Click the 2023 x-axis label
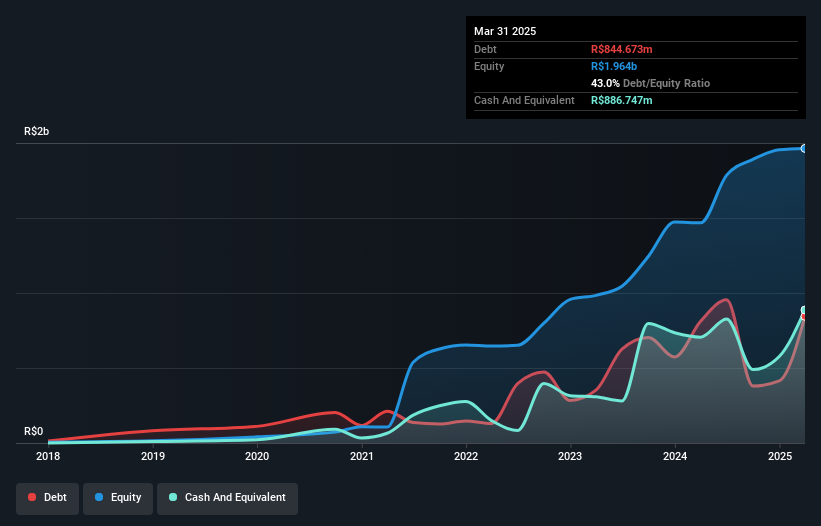Viewport: 821px width, 526px height. coord(570,456)
